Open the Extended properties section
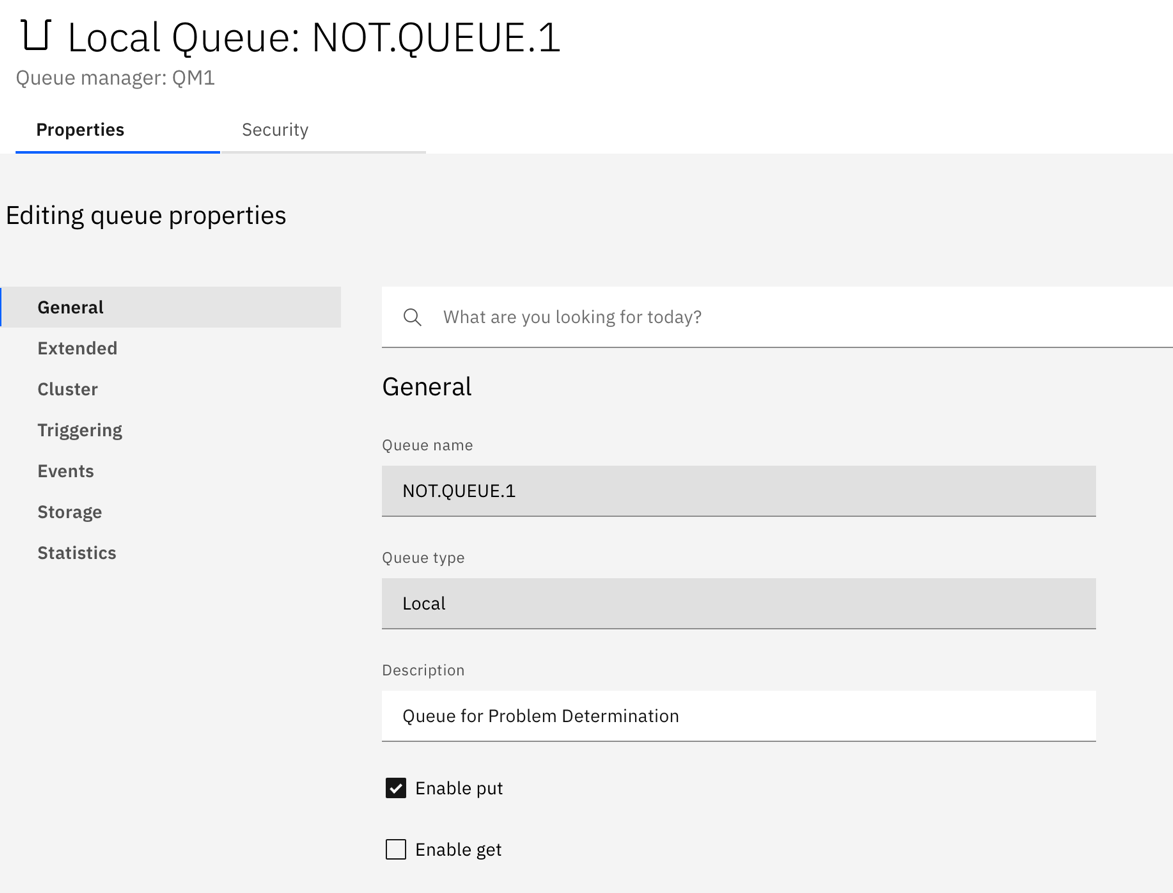The image size is (1173, 893). point(77,348)
